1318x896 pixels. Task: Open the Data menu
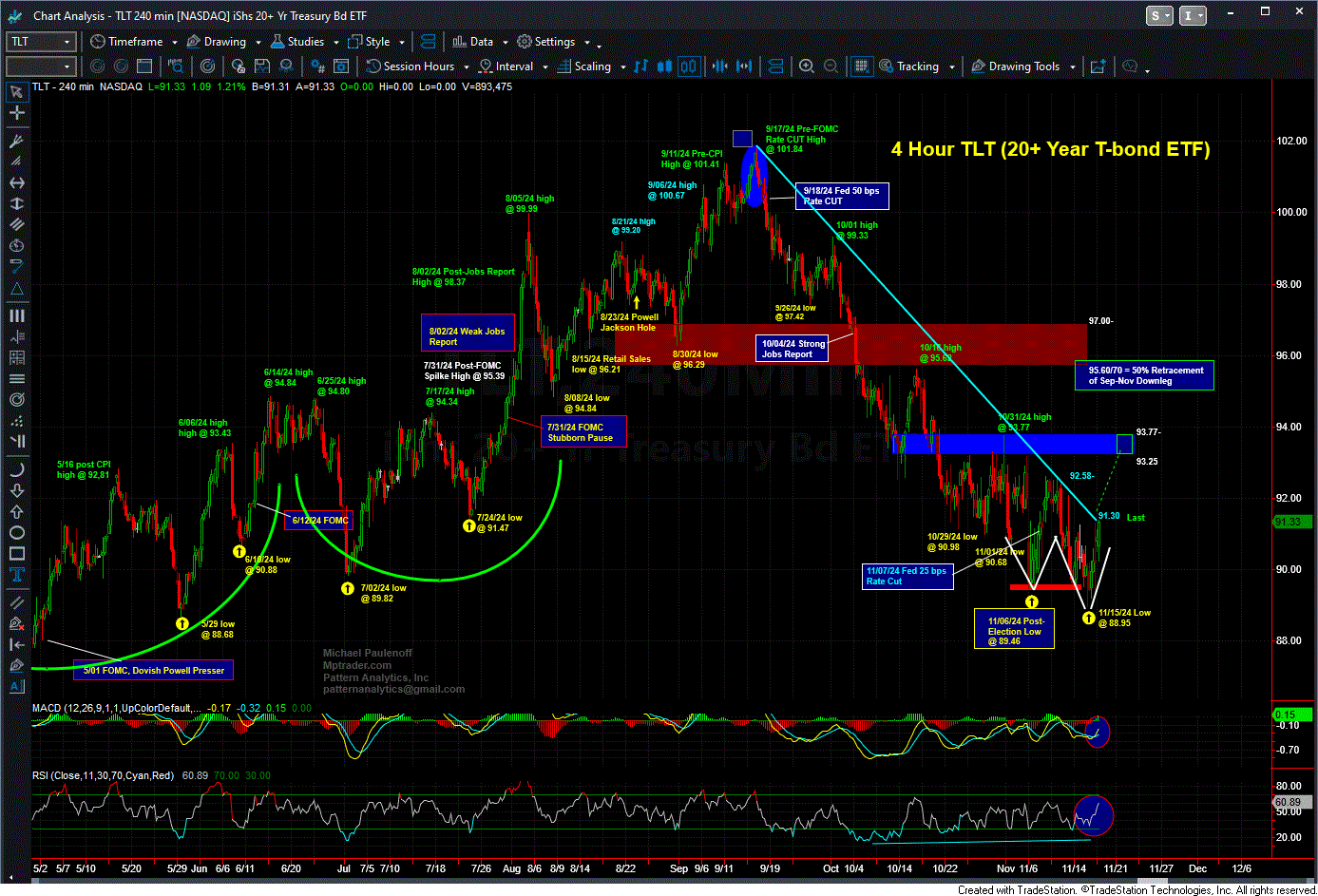(473, 42)
